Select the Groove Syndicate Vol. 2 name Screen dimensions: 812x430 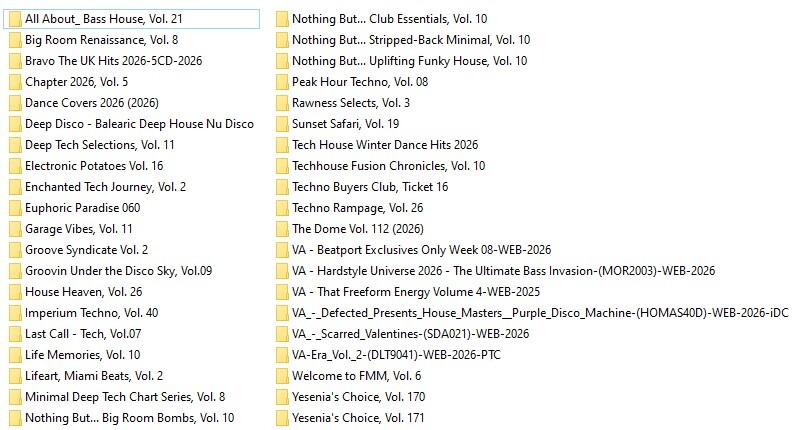pos(86,250)
